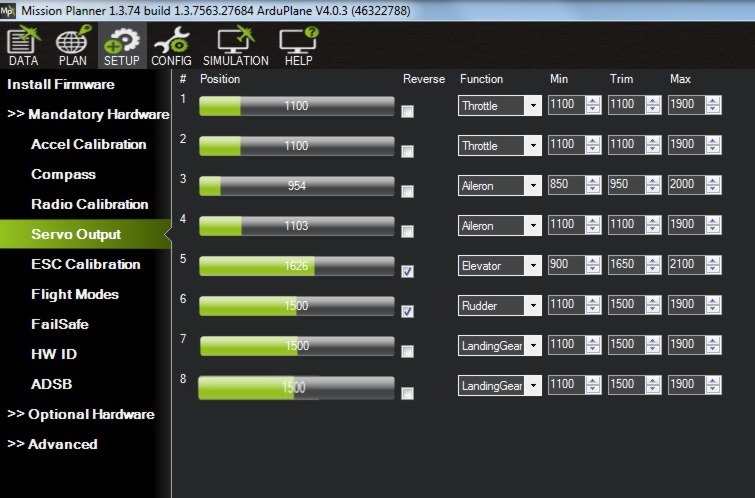The image size is (755, 498).
Task: Go to Accel Calibration page
Action: (89, 144)
